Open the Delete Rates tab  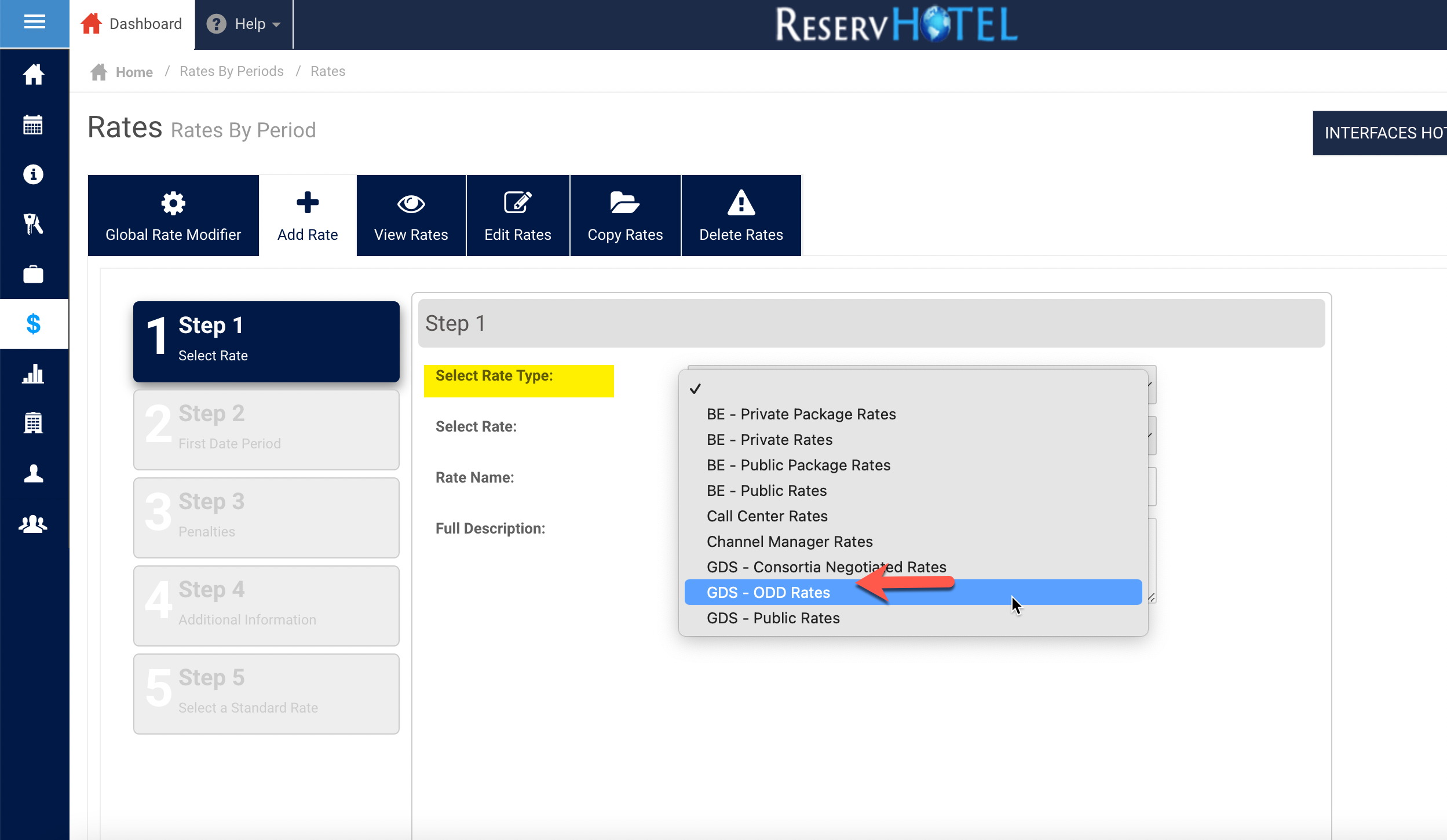[740, 216]
